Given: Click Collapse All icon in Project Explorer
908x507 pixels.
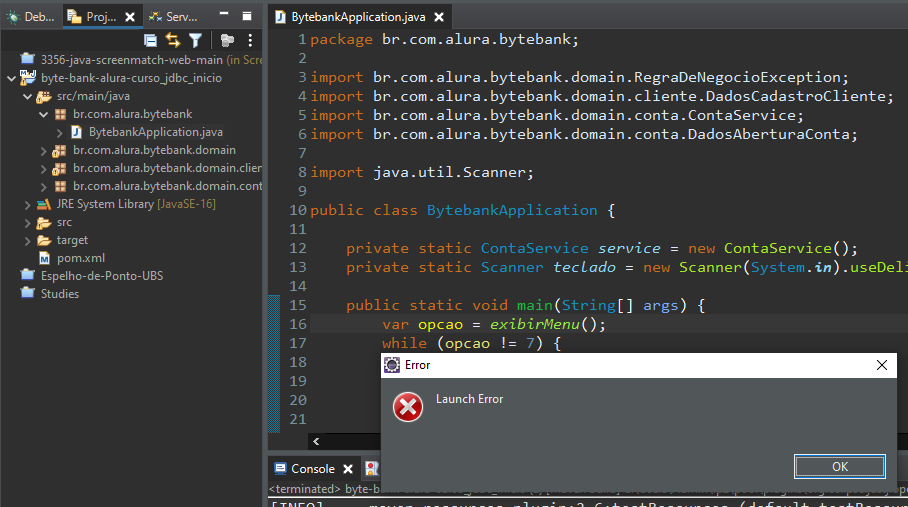Looking at the screenshot, I should (x=151, y=41).
